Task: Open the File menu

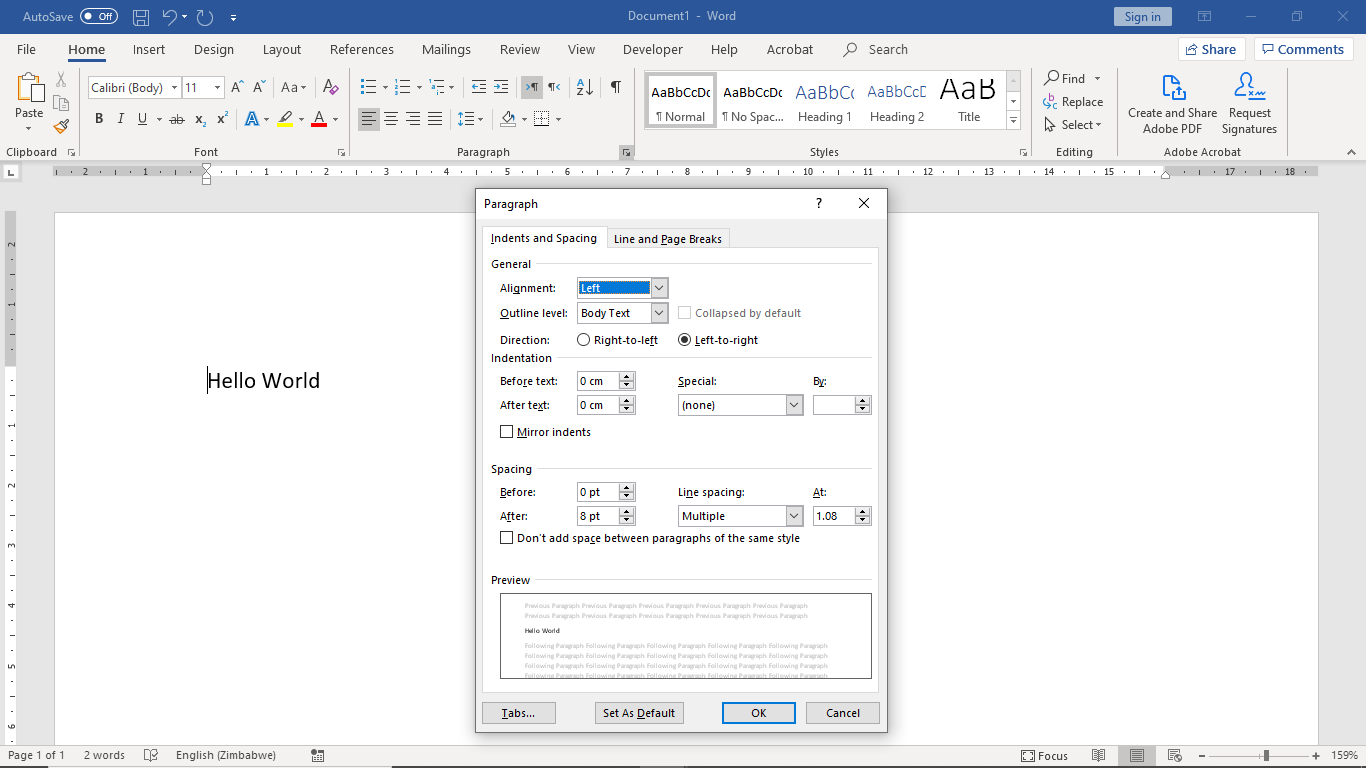Action: pos(26,49)
